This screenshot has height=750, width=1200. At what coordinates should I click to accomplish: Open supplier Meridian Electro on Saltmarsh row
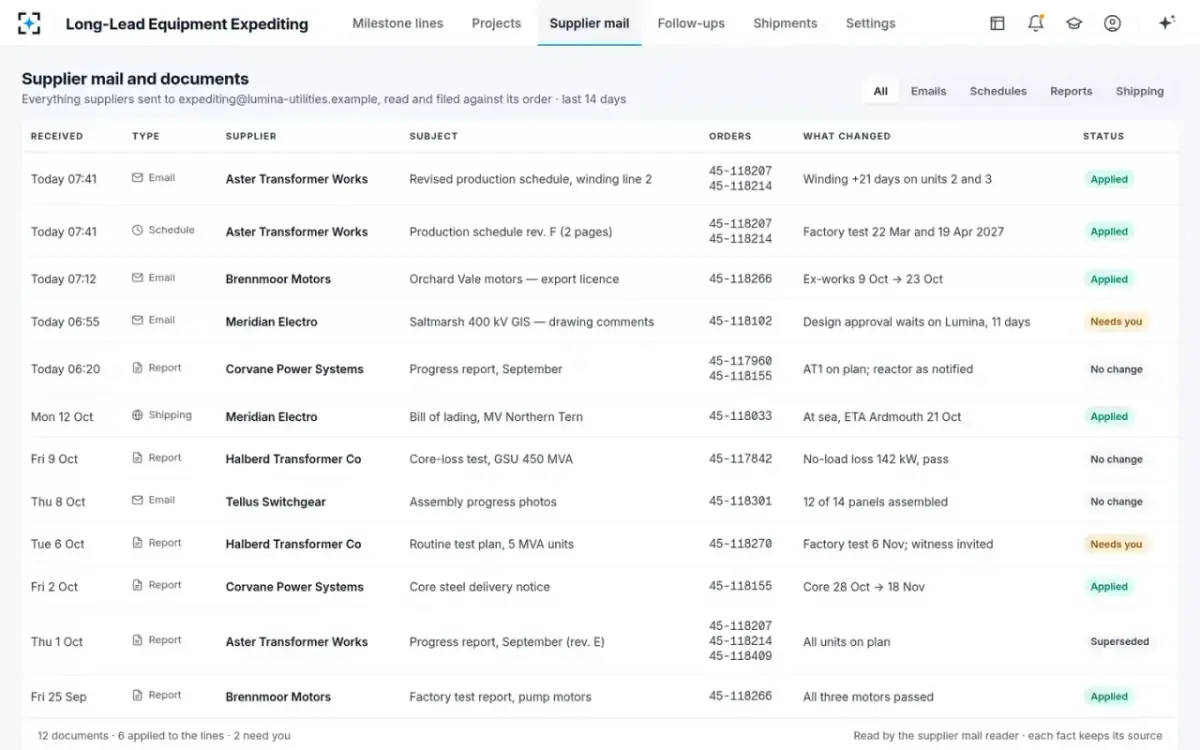coord(272,322)
